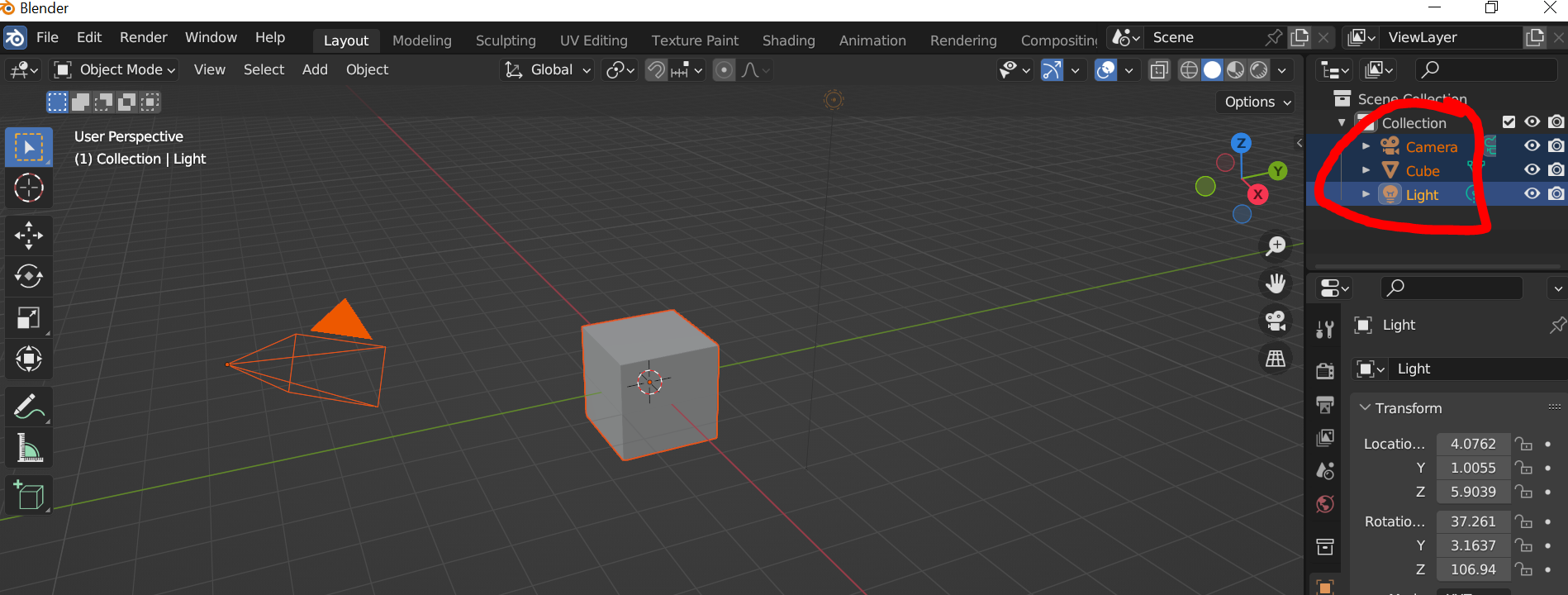This screenshot has width=1568, height=595.
Task: Open the Output properties tab
Action: pos(1325,404)
